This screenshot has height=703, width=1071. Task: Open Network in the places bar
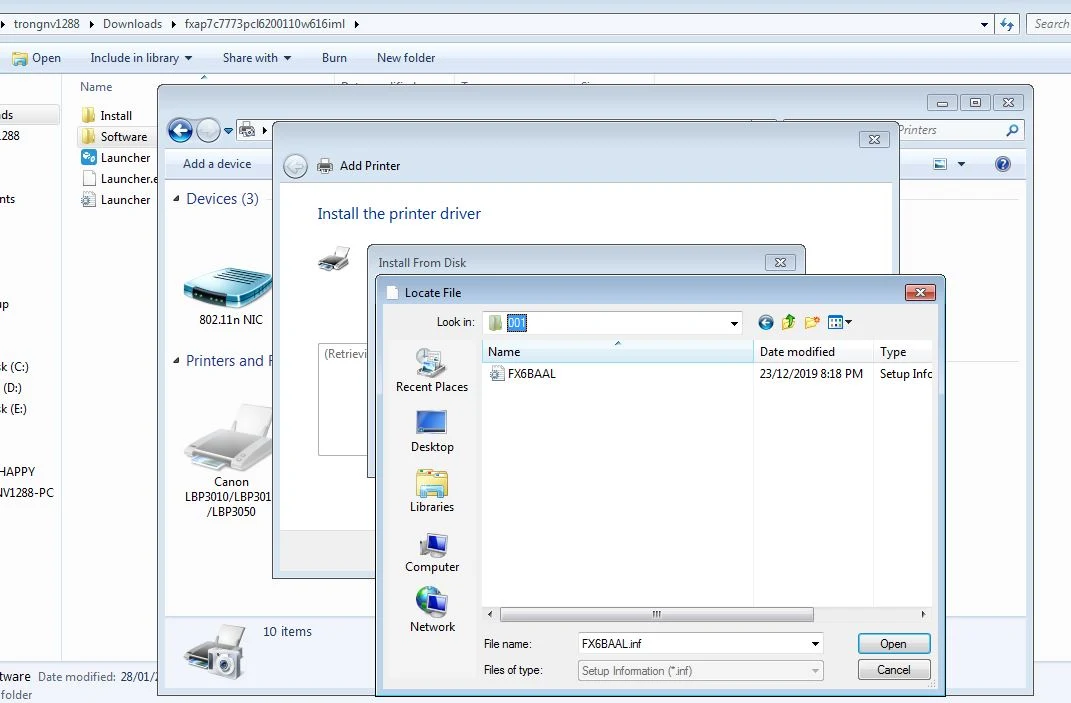(x=432, y=610)
